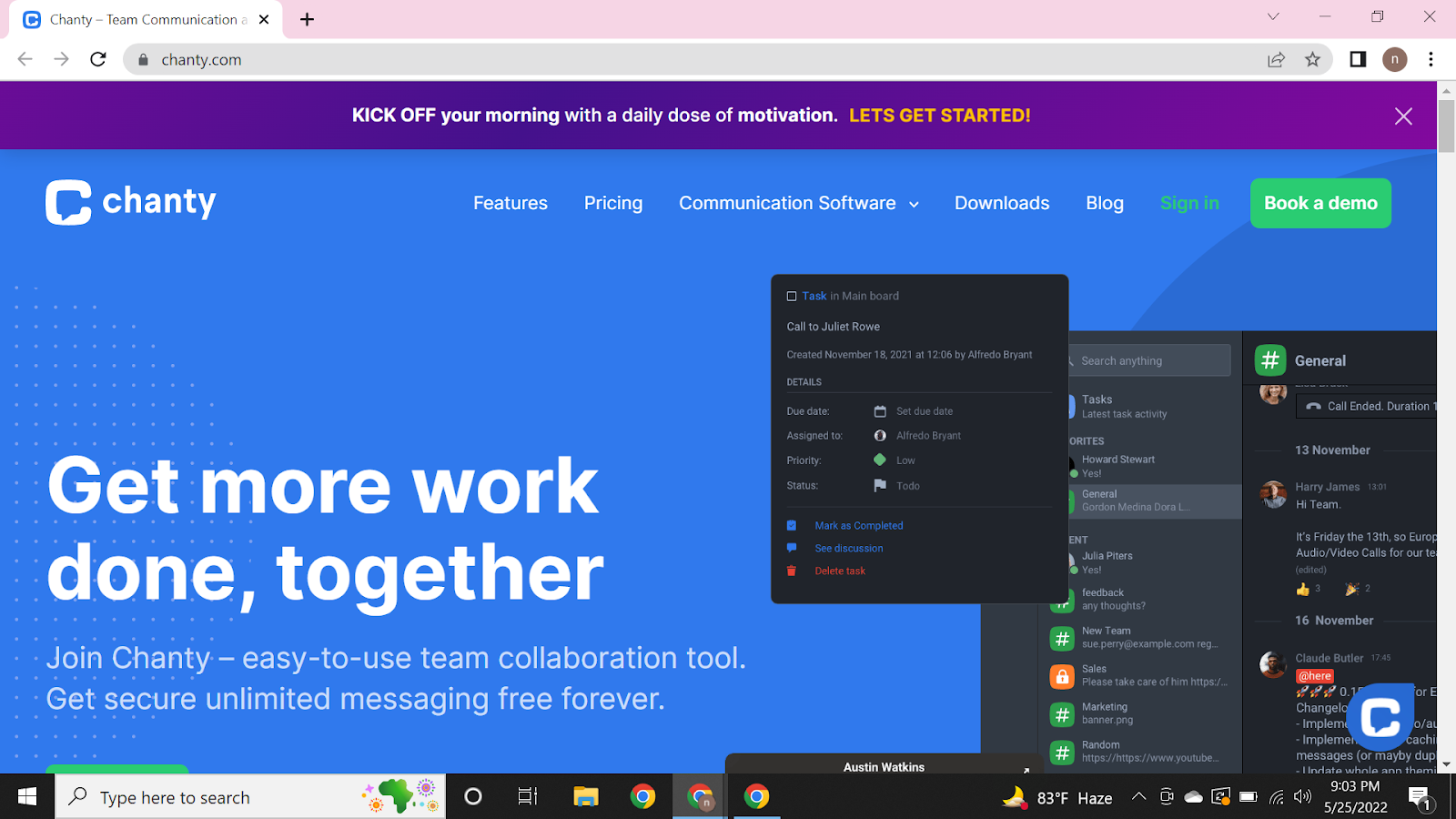The height and width of the screenshot is (819, 1456).
Task: Select the Chanty – Team Communication browser tab
Action: pos(147,19)
